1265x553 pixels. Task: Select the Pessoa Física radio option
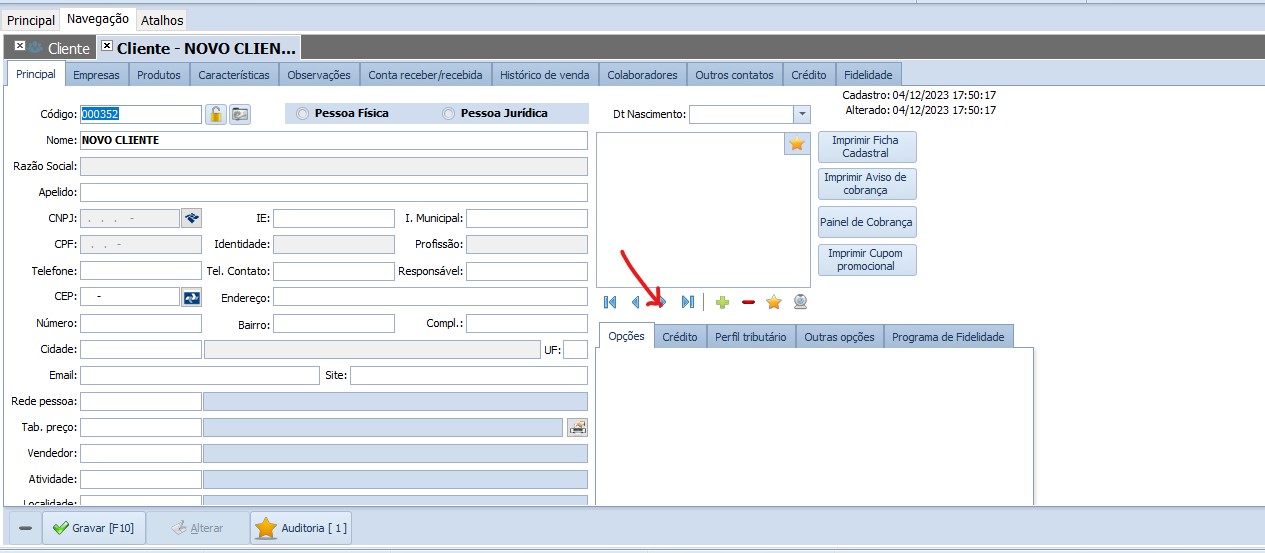point(303,114)
